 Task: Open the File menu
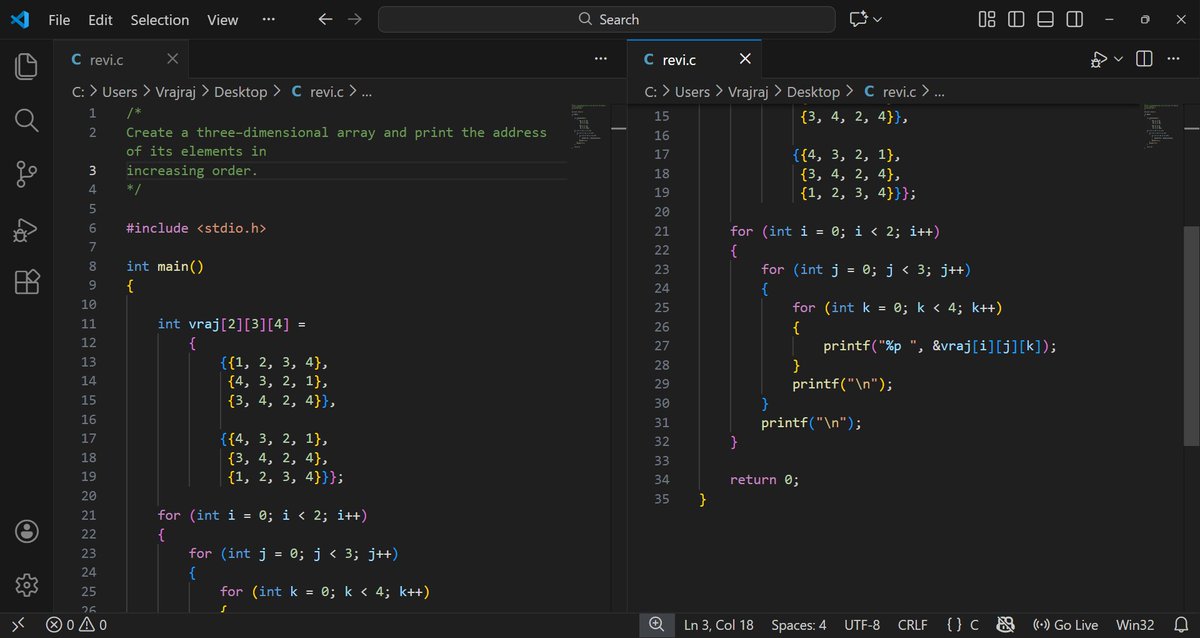[59, 19]
